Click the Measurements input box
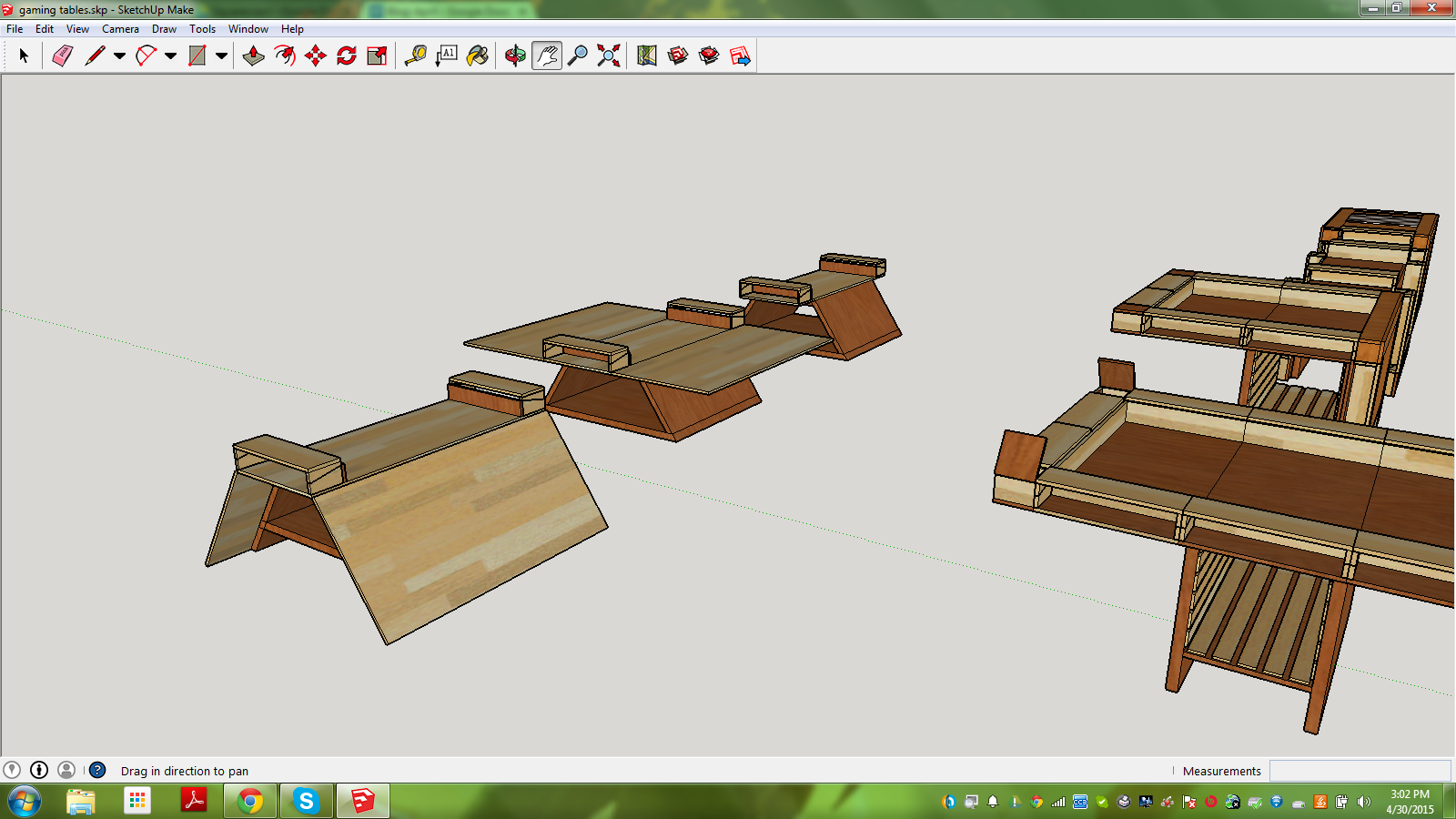This screenshot has width=1456, height=819. click(x=1360, y=771)
